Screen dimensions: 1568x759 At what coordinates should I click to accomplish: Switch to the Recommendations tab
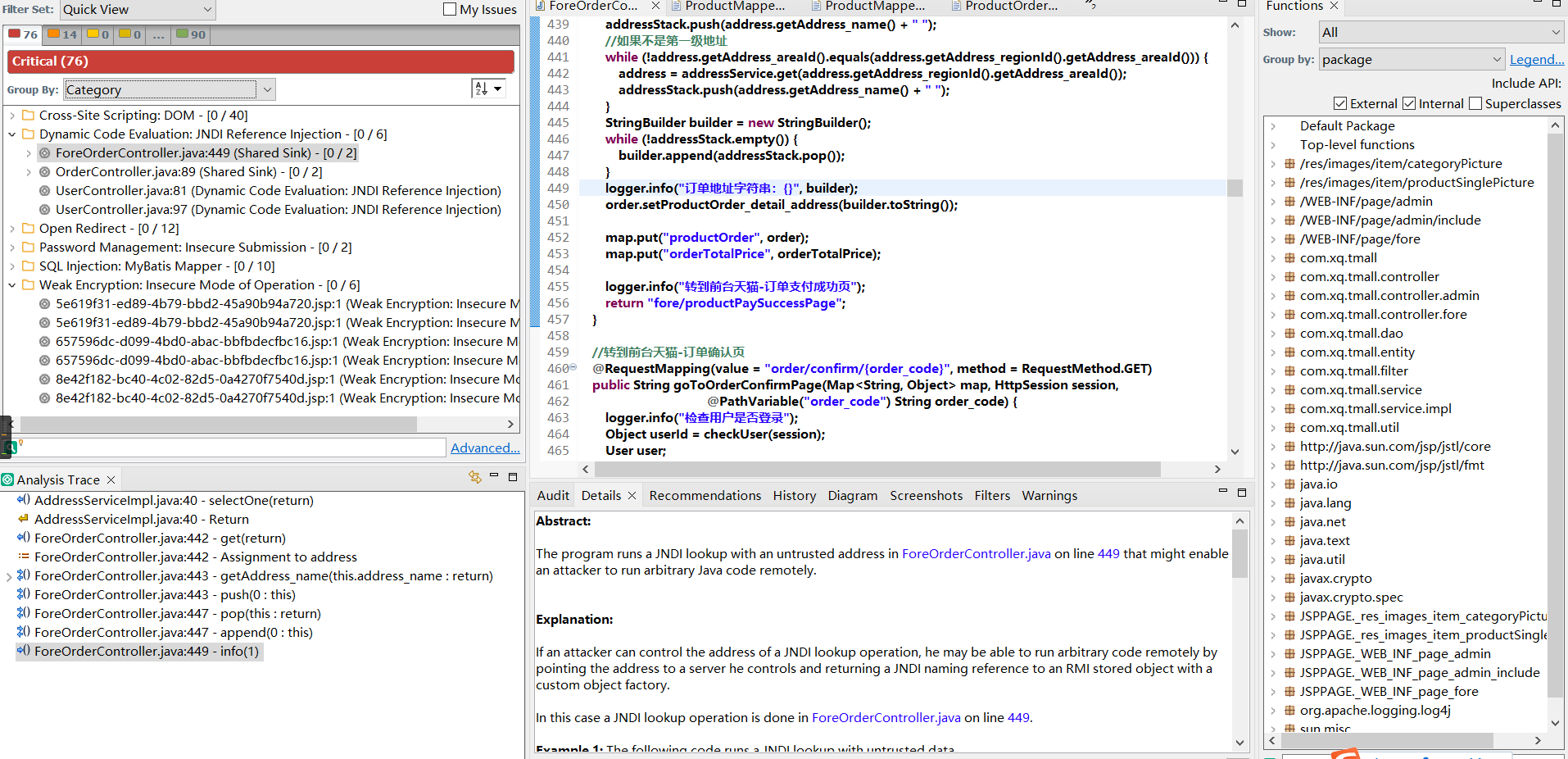click(705, 495)
